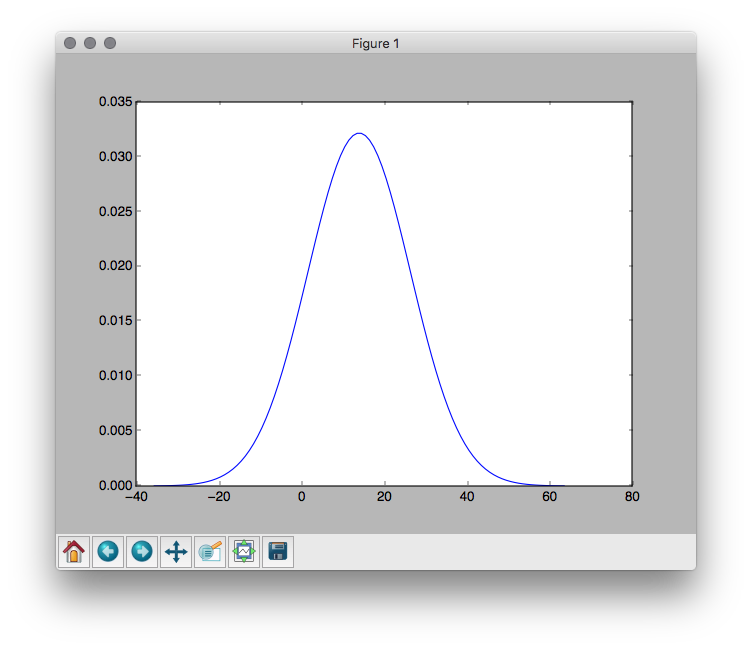This screenshot has height=650, width=752.
Task: Click the x-axis label −20
Action: (219, 496)
